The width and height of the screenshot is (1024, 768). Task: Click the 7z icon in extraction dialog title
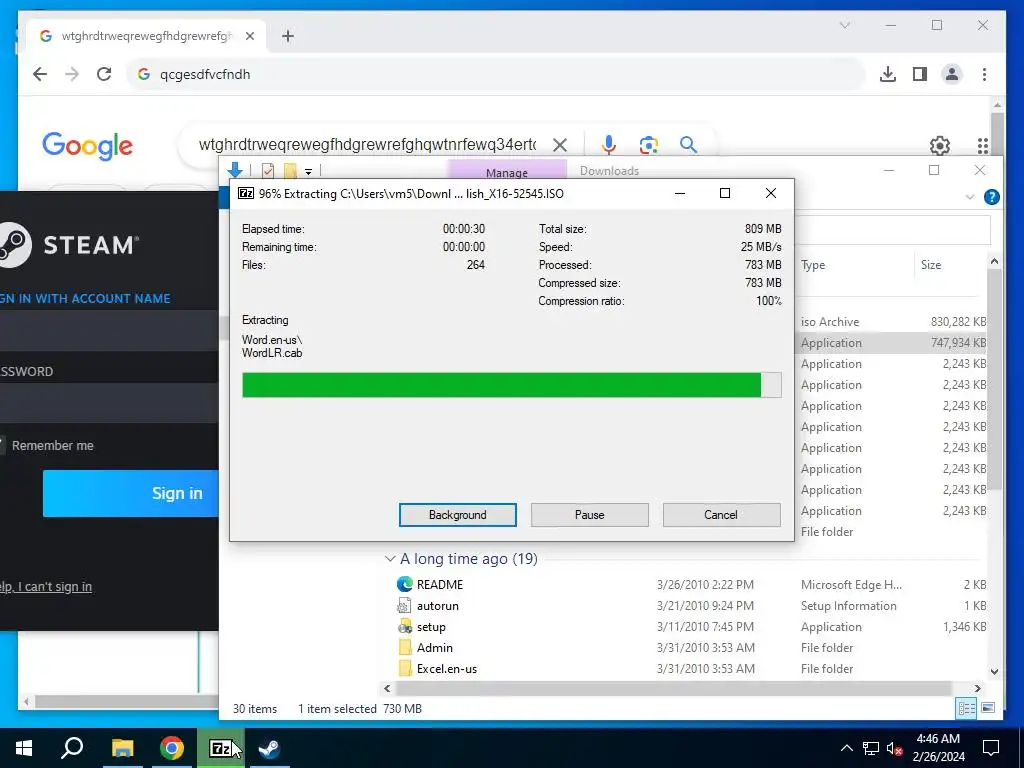[x=246, y=193]
